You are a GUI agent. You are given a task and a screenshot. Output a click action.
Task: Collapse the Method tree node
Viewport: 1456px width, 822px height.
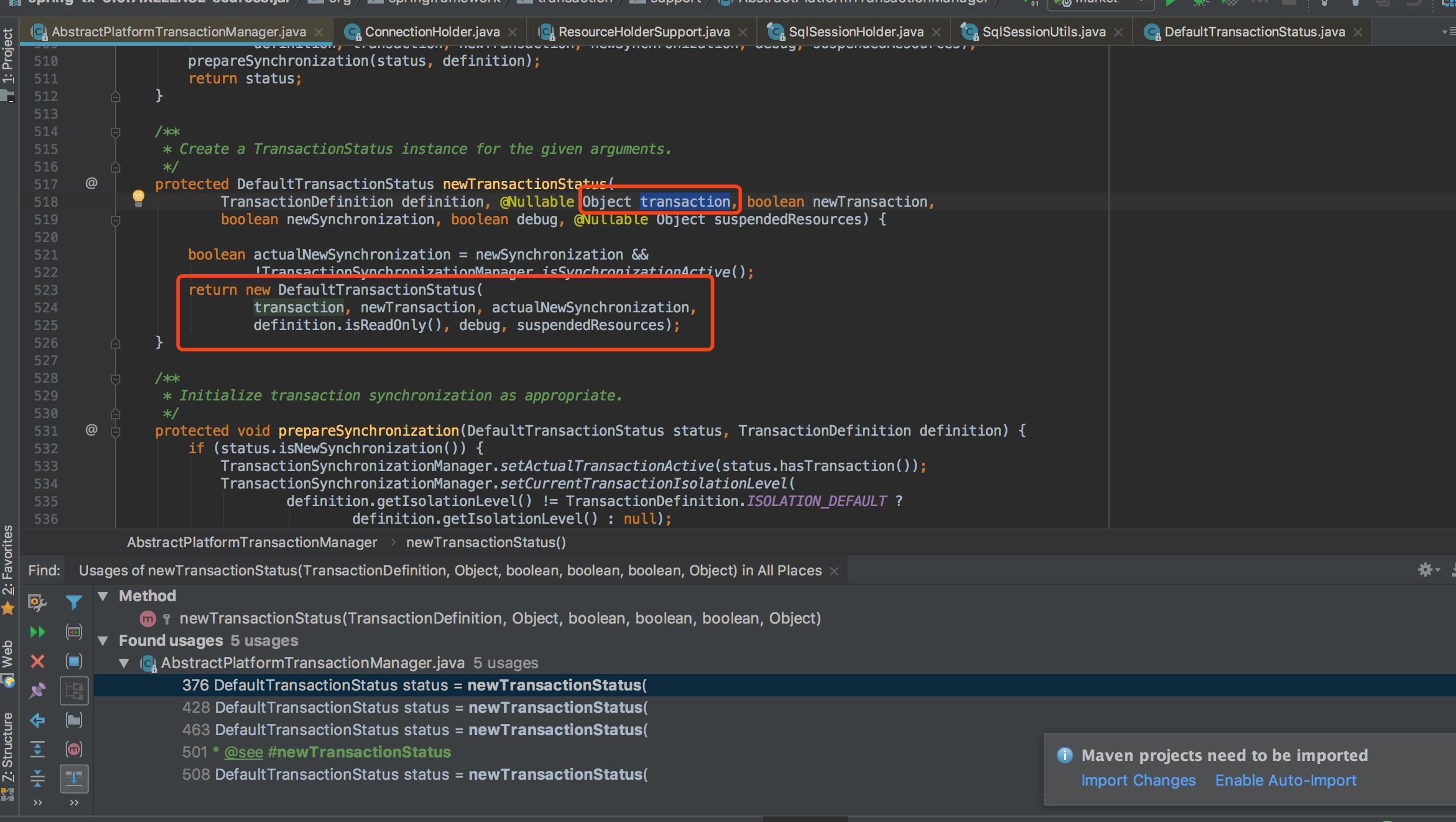pos(103,596)
